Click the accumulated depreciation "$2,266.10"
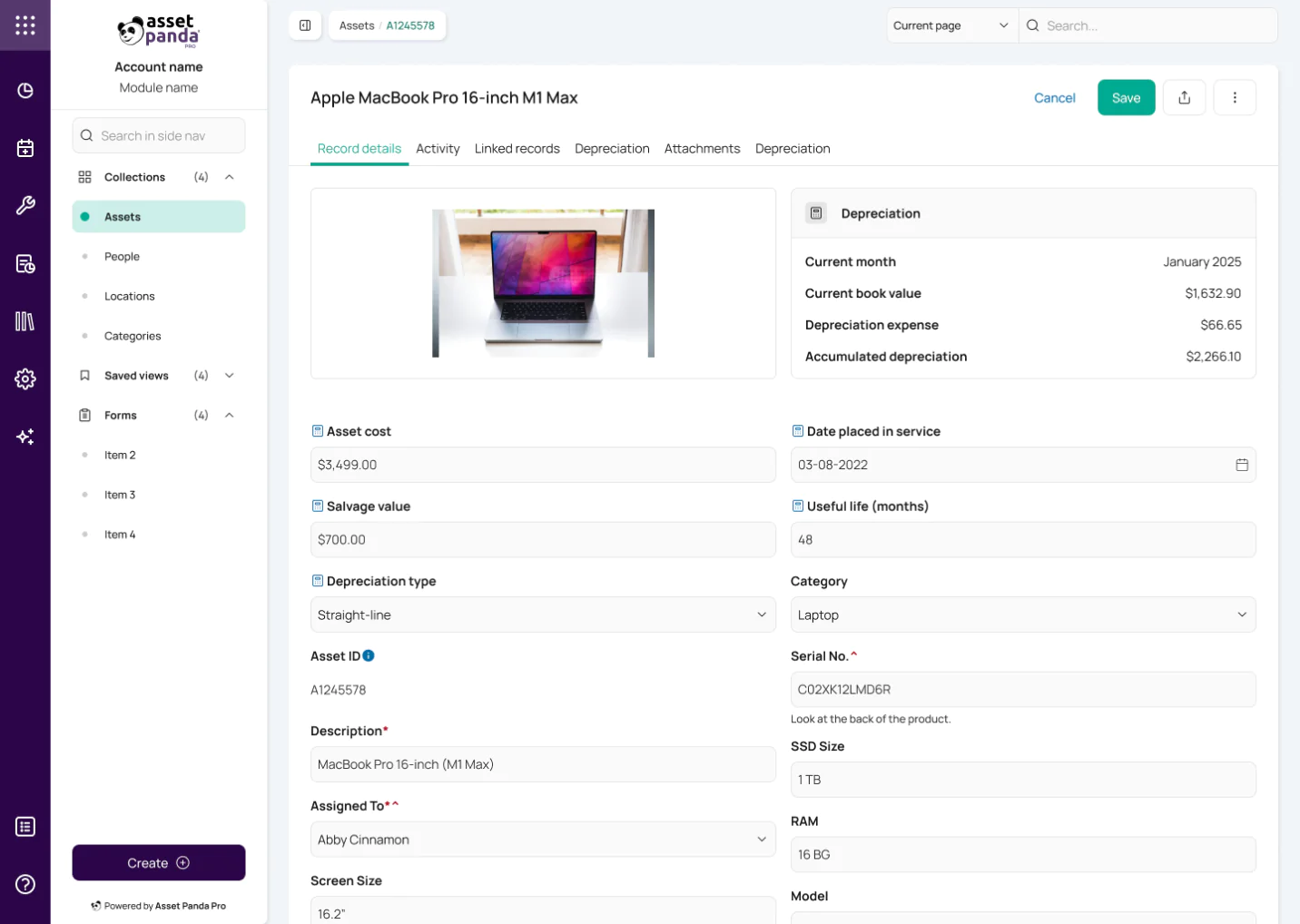This screenshot has height=924, width=1300. pos(1214,357)
